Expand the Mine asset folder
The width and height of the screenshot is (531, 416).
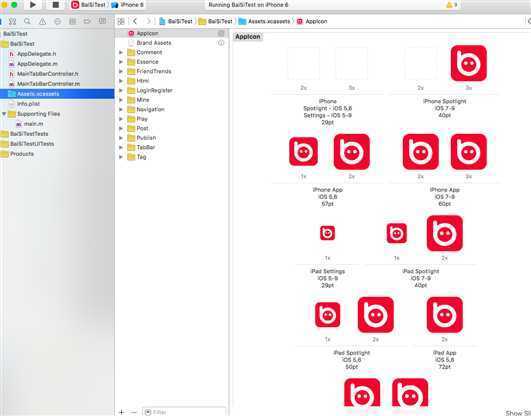coord(121,100)
